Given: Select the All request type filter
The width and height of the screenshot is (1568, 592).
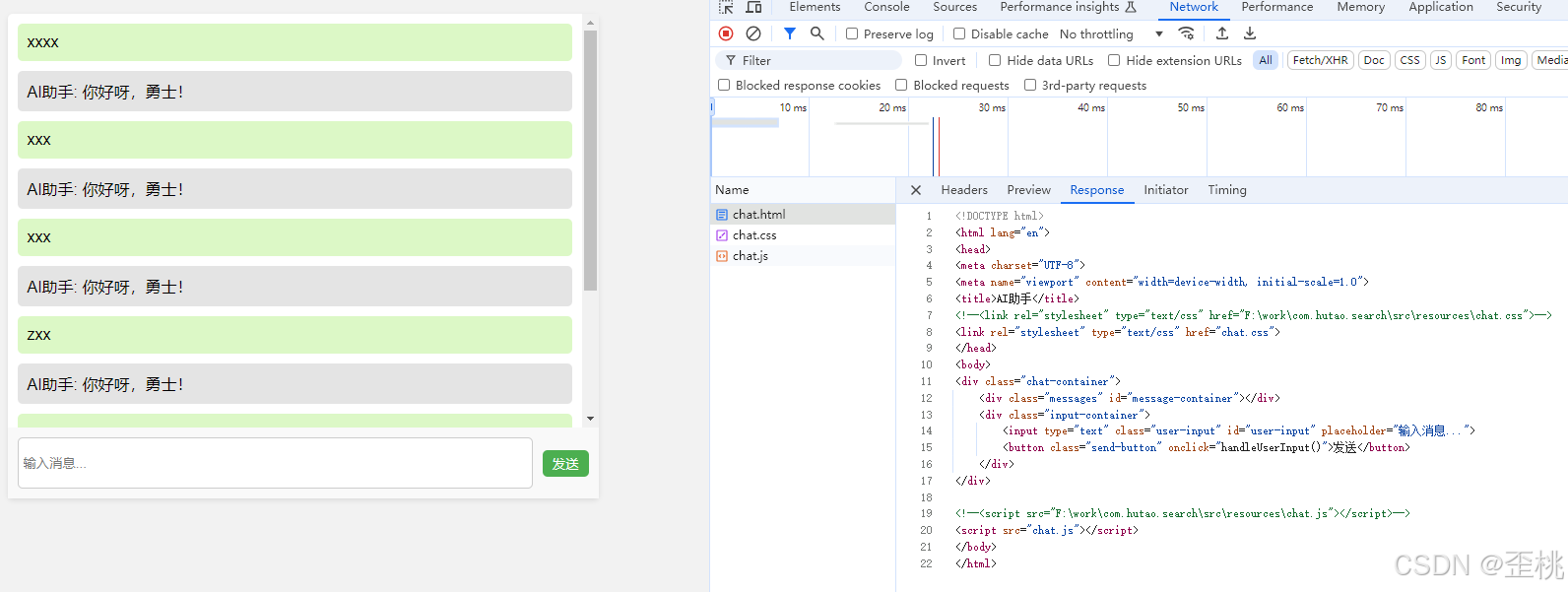Looking at the screenshot, I should [1266, 60].
